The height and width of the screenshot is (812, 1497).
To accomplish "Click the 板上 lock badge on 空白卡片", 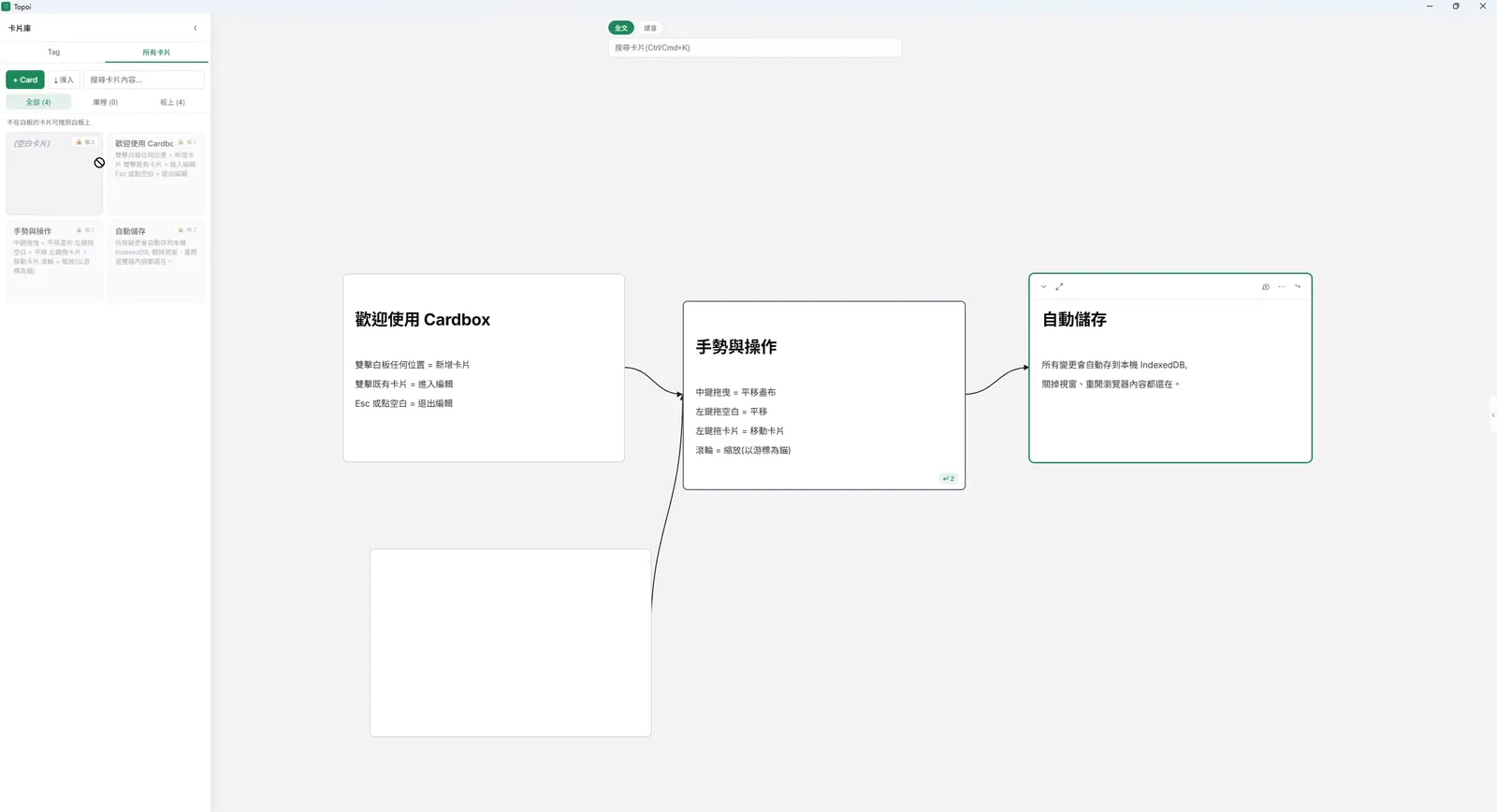I will click(x=86, y=142).
